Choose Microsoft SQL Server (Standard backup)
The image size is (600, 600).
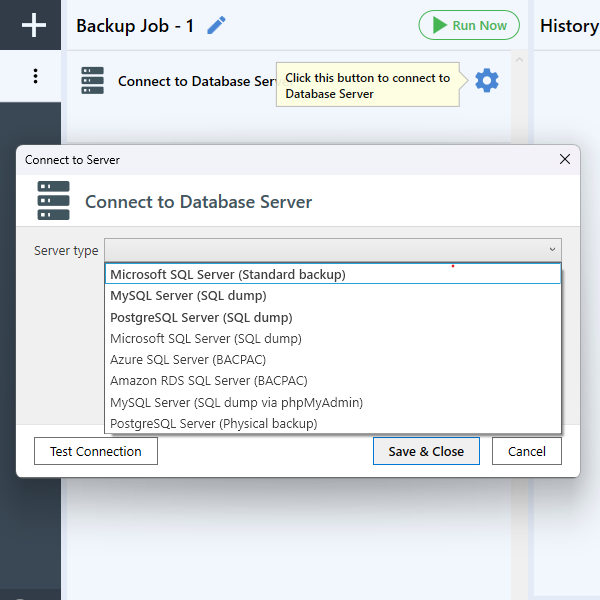pyautogui.click(x=333, y=274)
